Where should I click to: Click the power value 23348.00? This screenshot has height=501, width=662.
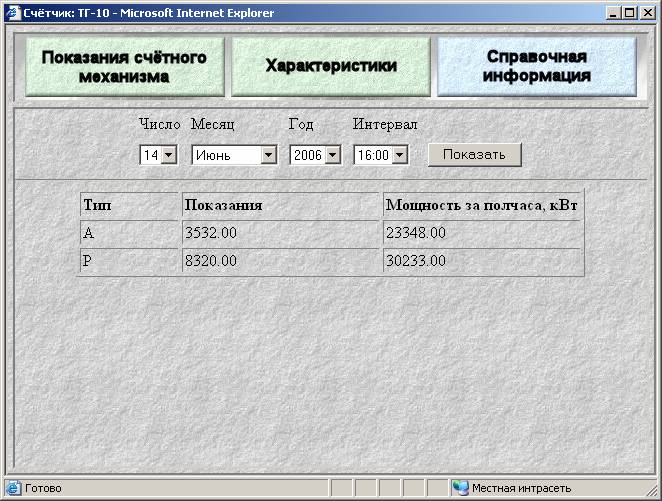pyautogui.click(x=416, y=233)
